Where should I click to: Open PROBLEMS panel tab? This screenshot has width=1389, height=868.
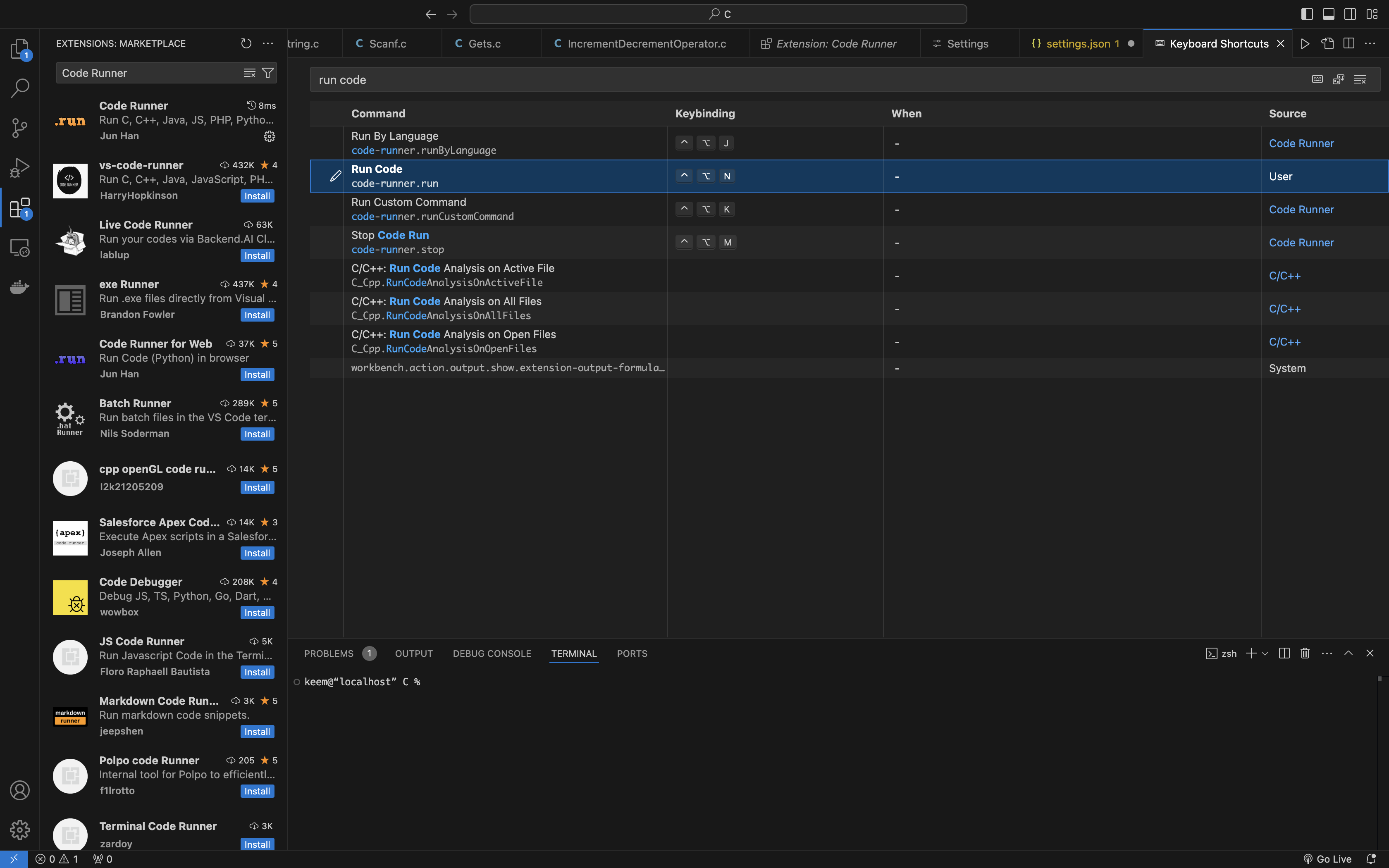[x=339, y=653]
